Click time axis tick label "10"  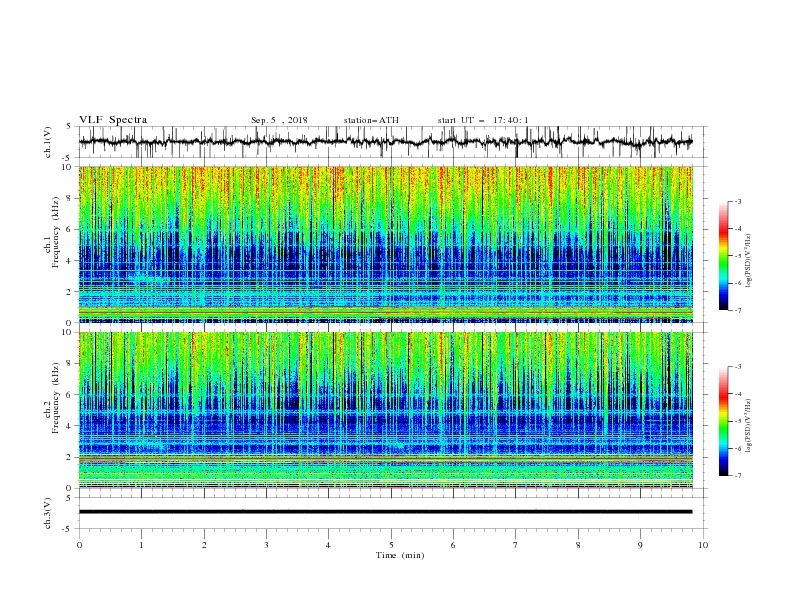tap(703, 545)
